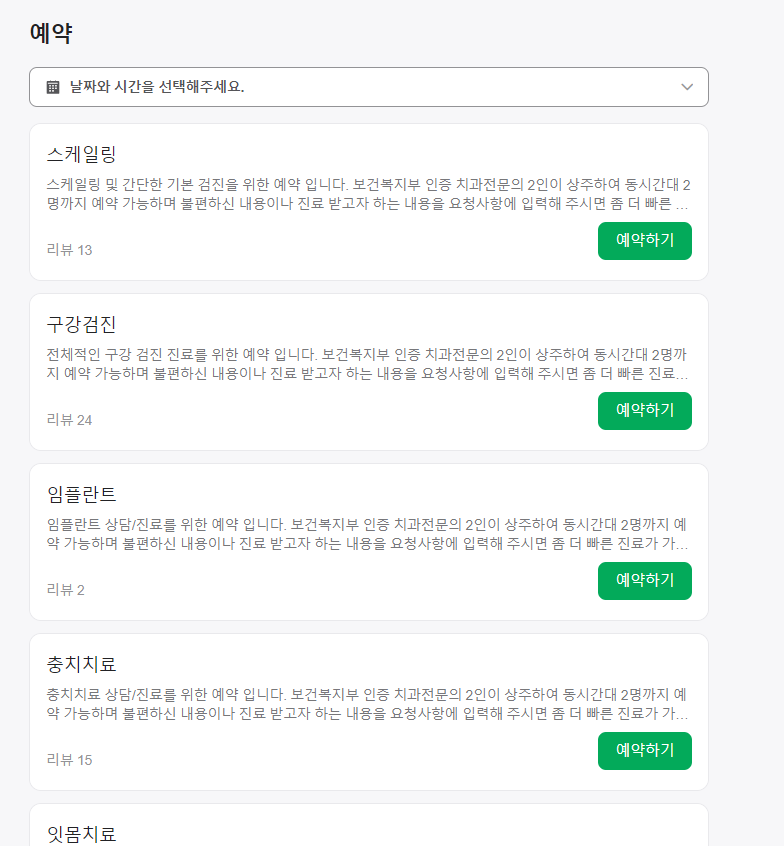View 리뷰 15 for 충치치료
784x846 pixels.
coord(70,760)
